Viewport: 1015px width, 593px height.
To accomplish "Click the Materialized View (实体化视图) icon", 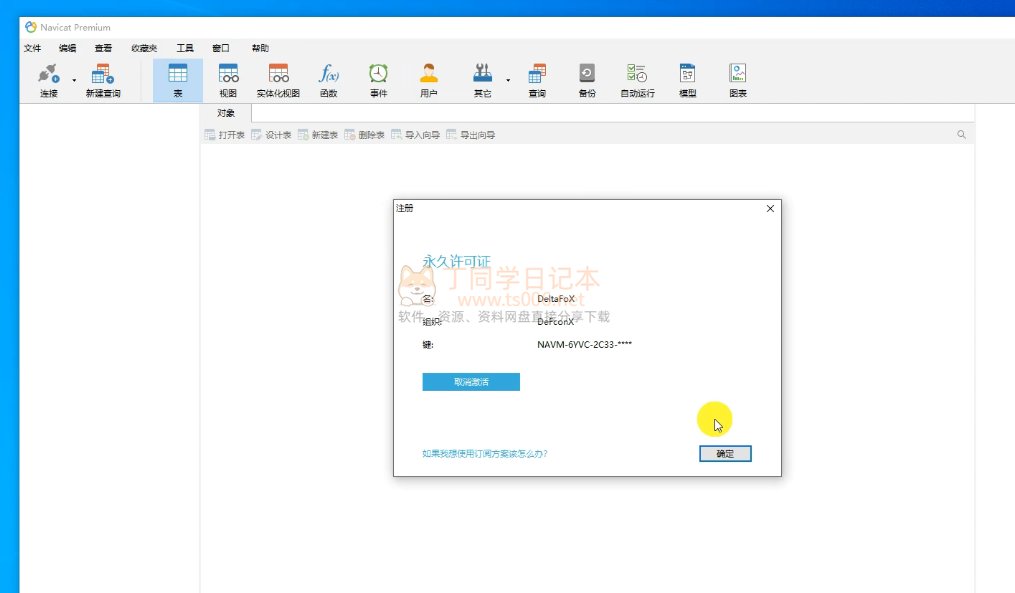I will pos(278,79).
